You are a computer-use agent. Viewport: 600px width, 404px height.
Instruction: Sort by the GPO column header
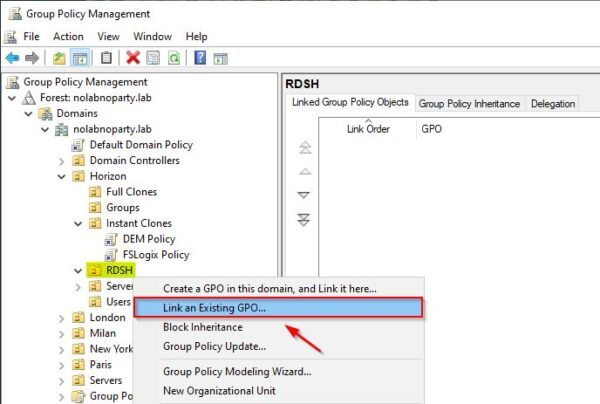point(432,129)
